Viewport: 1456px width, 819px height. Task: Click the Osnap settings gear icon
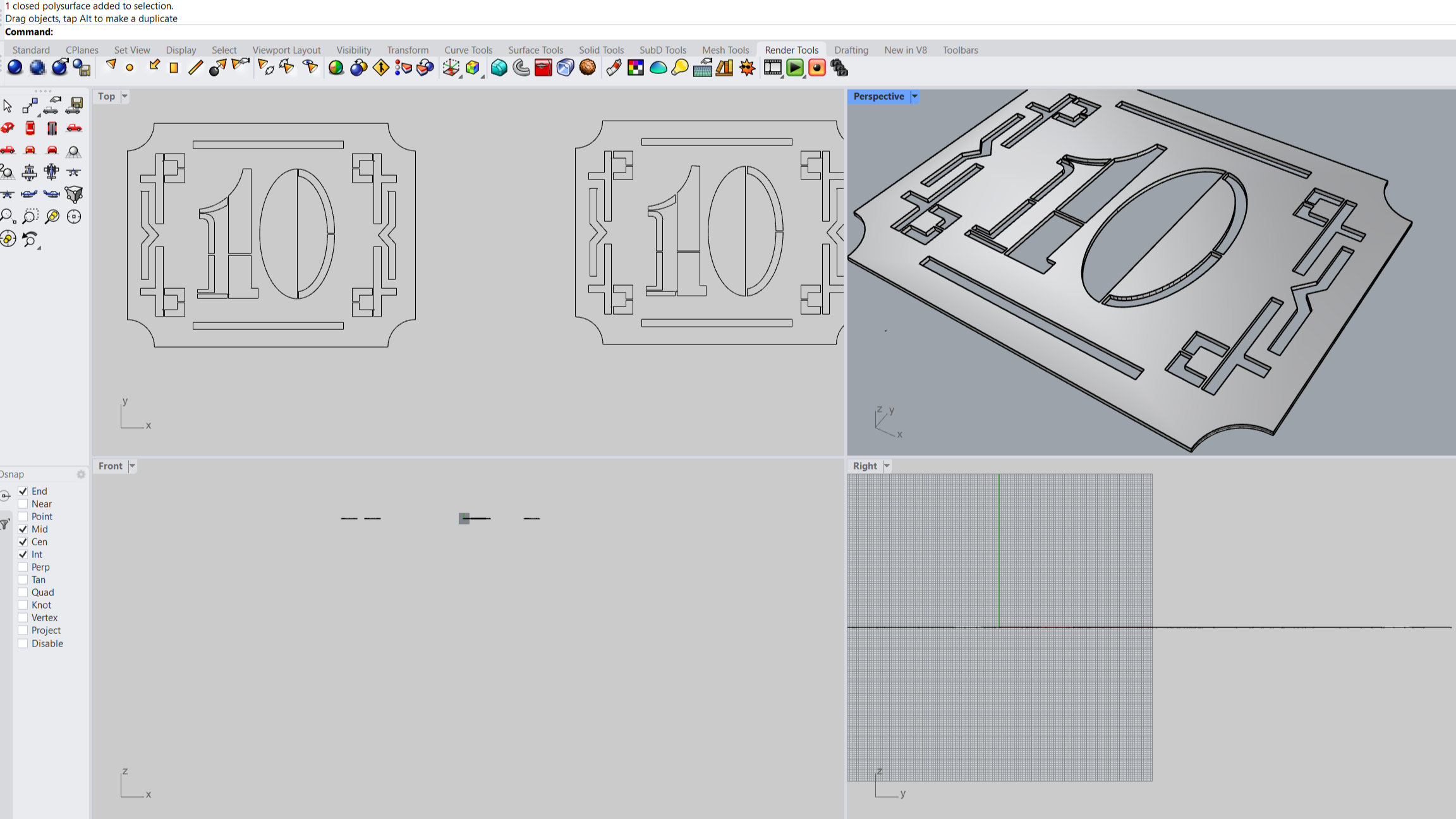coord(81,474)
